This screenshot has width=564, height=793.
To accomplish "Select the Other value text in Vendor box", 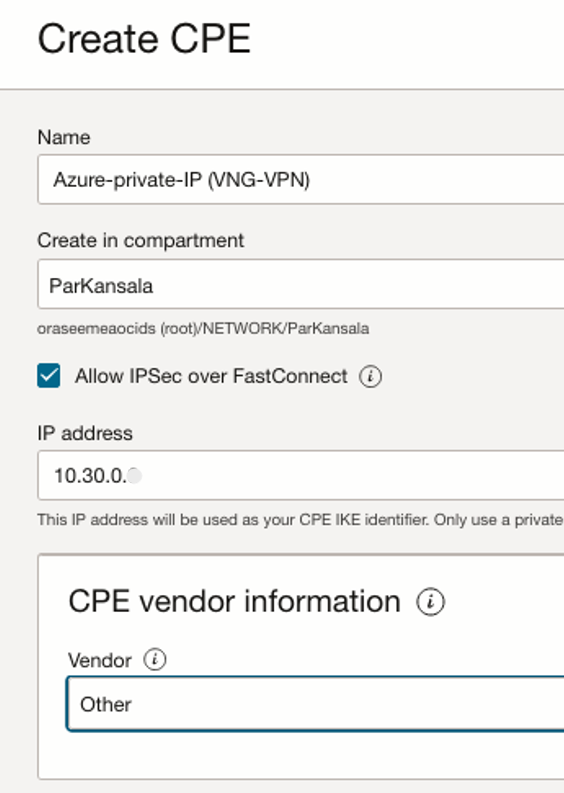I will (x=106, y=704).
